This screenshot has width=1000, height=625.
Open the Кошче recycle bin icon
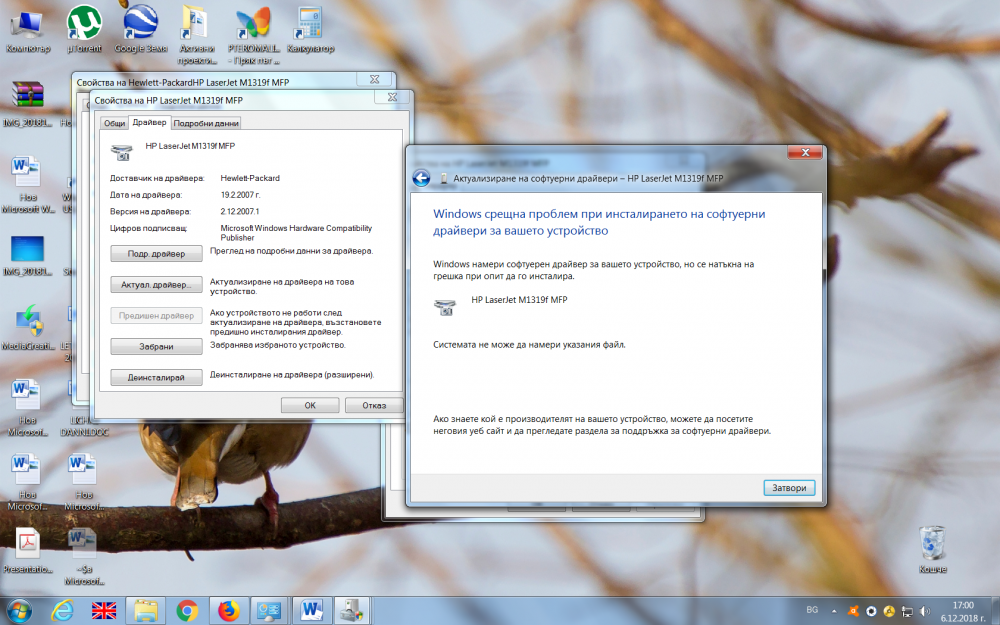932,550
